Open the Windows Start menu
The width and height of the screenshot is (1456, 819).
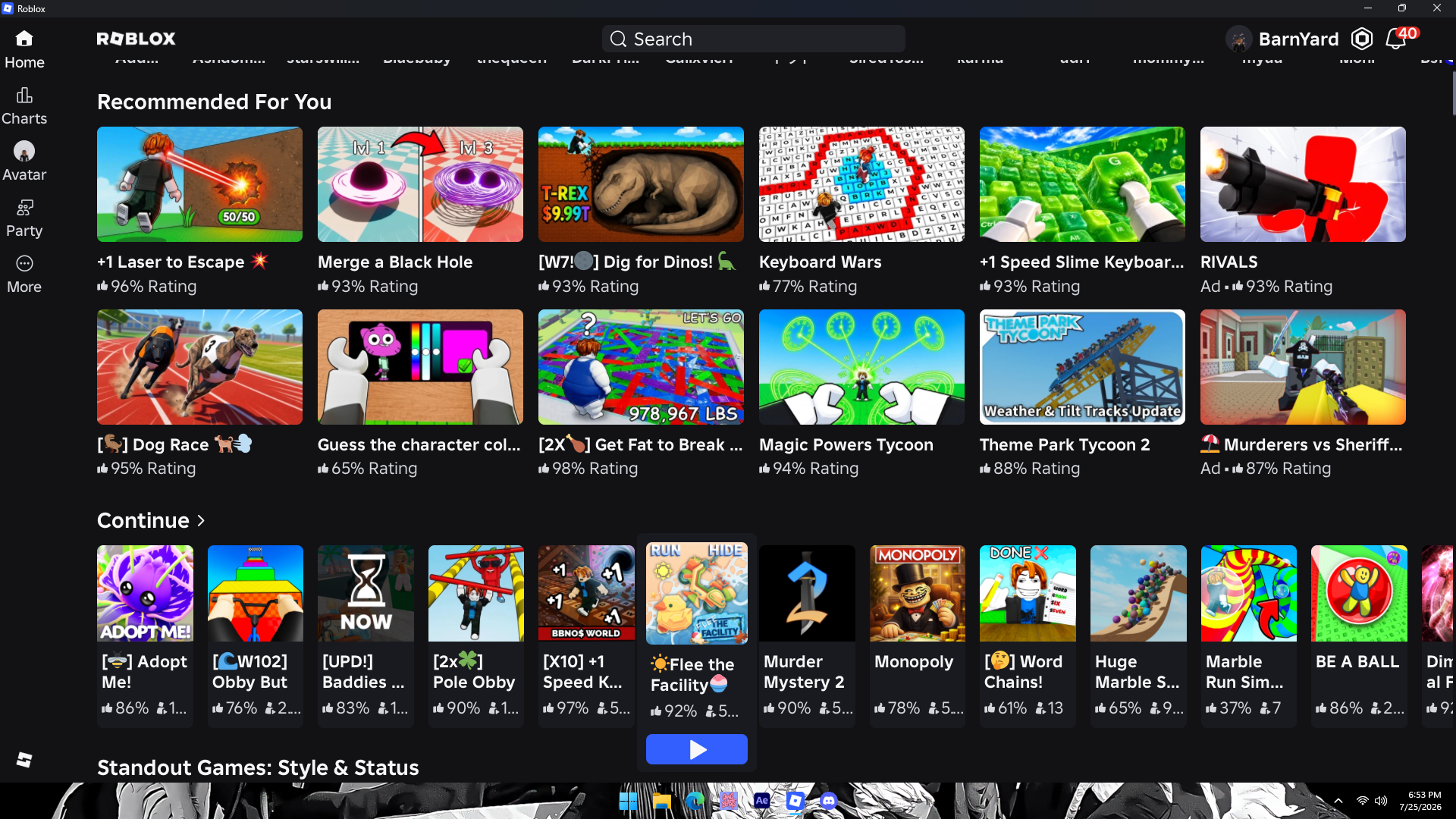point(628,801)
